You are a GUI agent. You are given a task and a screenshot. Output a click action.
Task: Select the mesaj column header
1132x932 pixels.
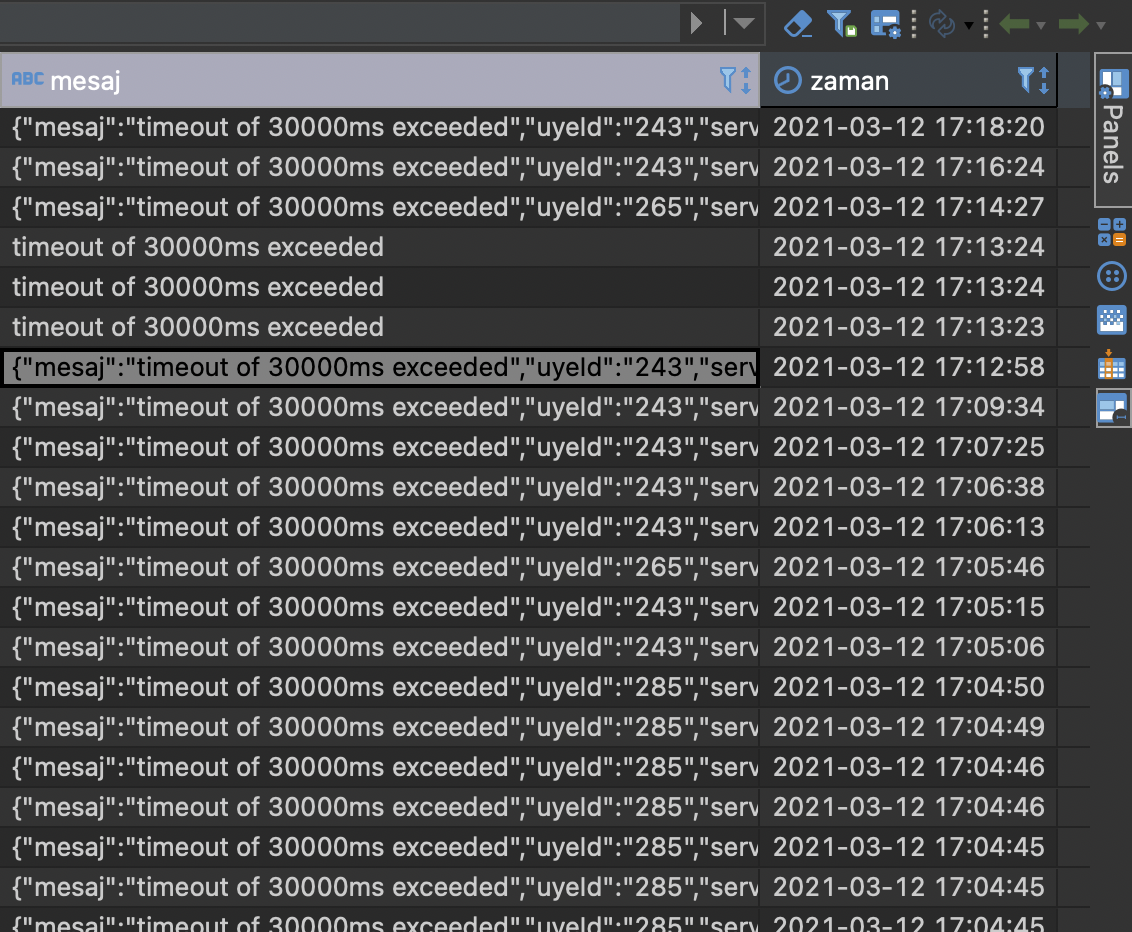tap(380, 80)
